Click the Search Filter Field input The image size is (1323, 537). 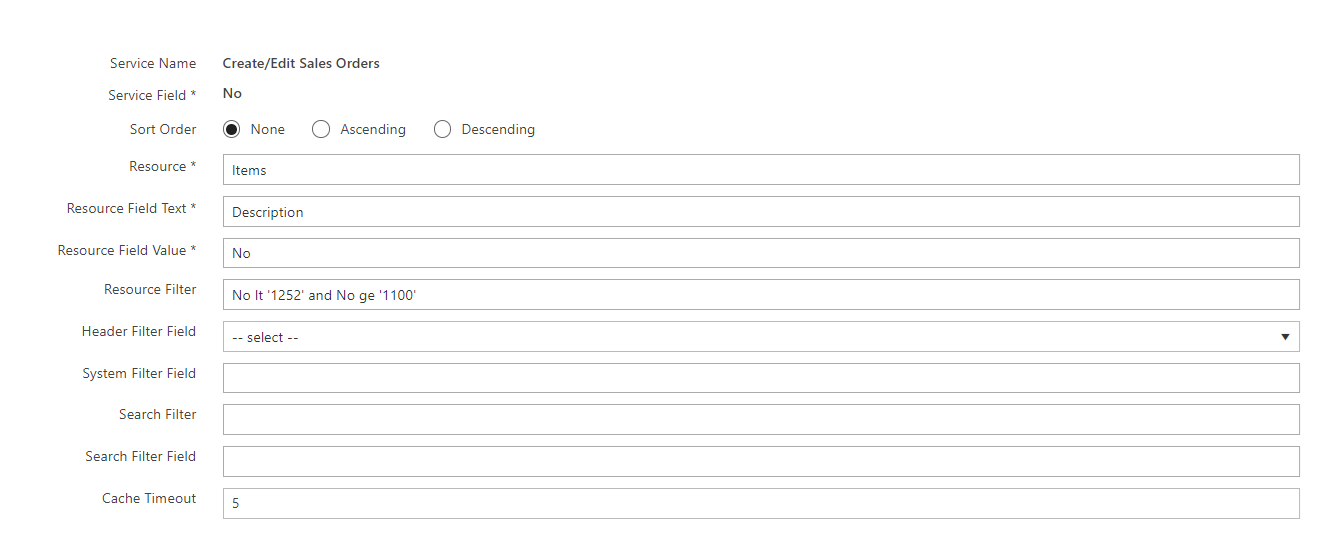(x=761, y=462)
